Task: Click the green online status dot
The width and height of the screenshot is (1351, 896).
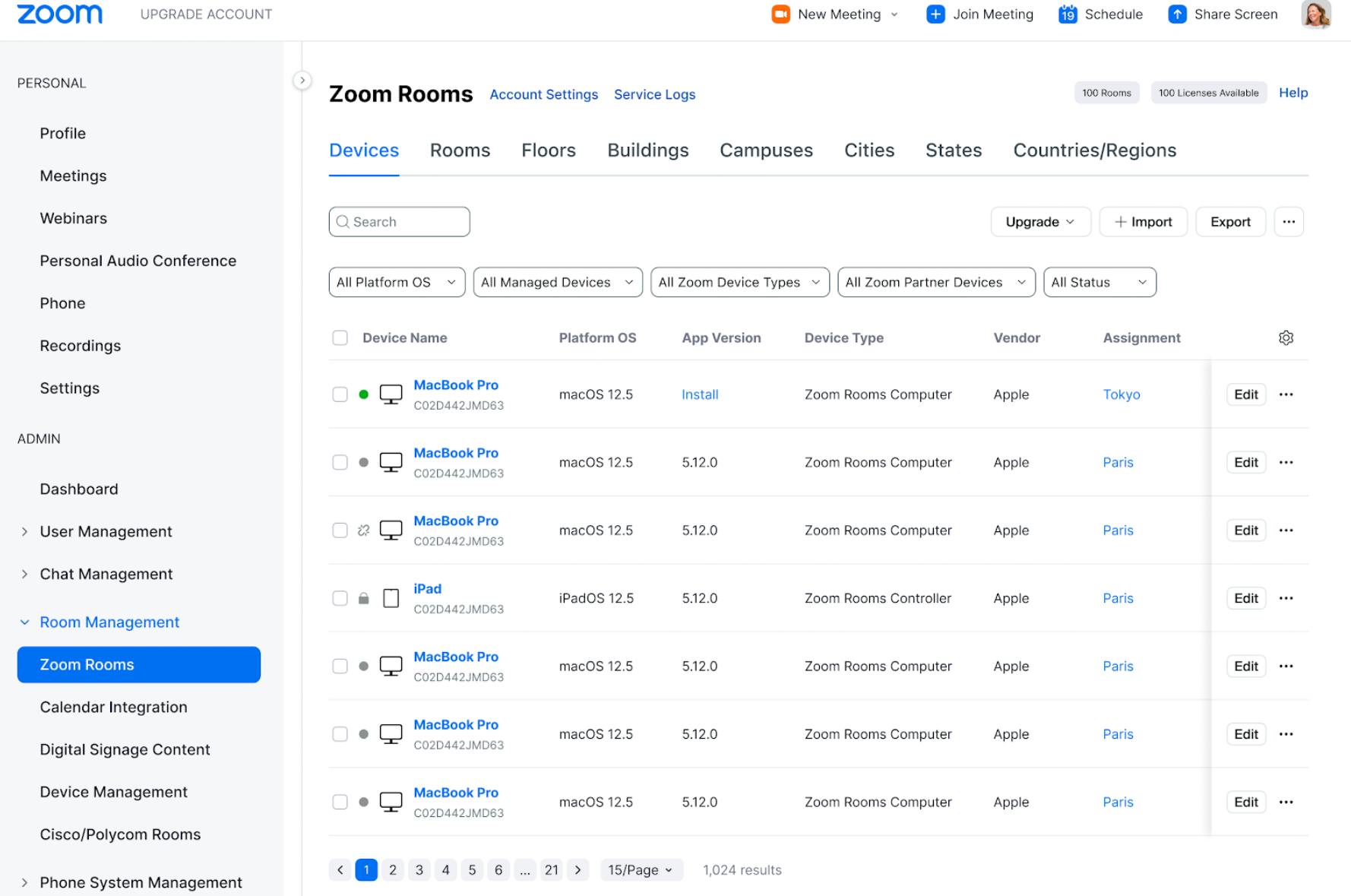Action: tap(363, 394)
